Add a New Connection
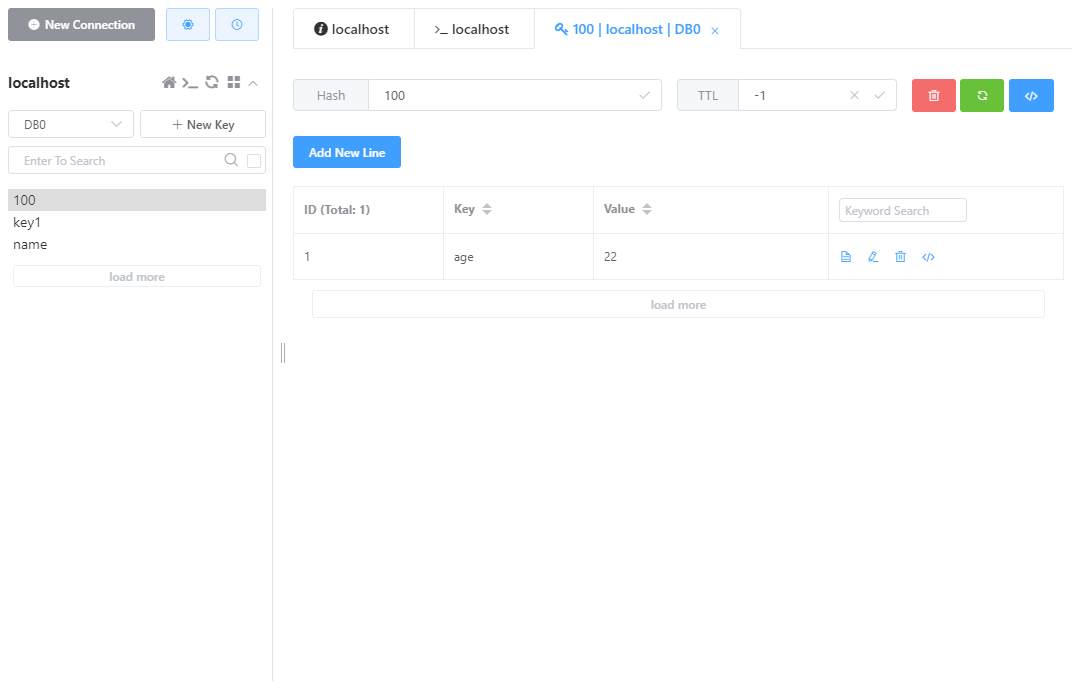1084x689 pixels. click(x=82, y=25)
